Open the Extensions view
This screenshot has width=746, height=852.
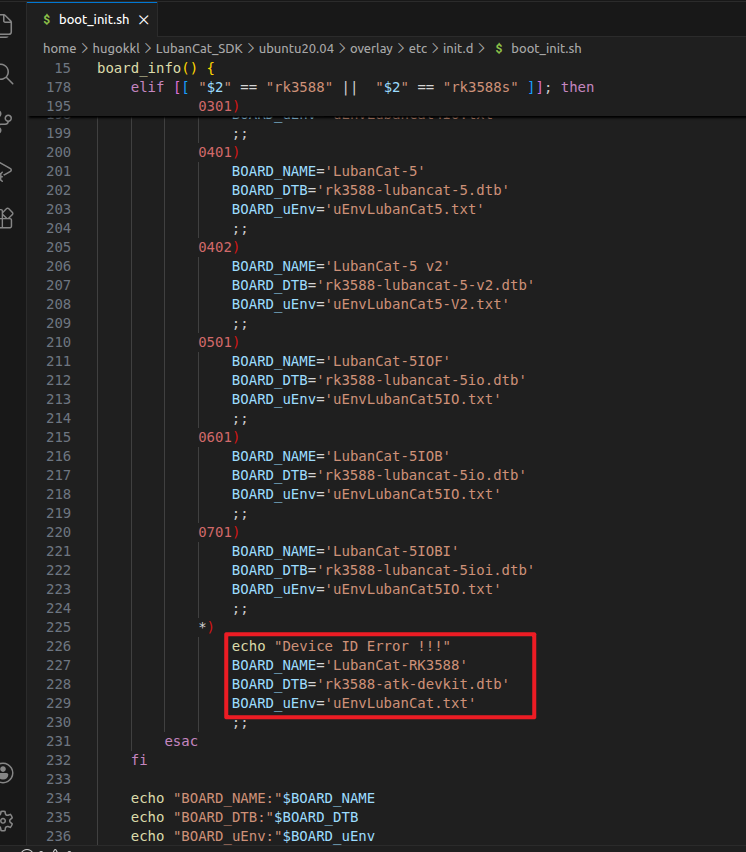(x=5, y=218)
